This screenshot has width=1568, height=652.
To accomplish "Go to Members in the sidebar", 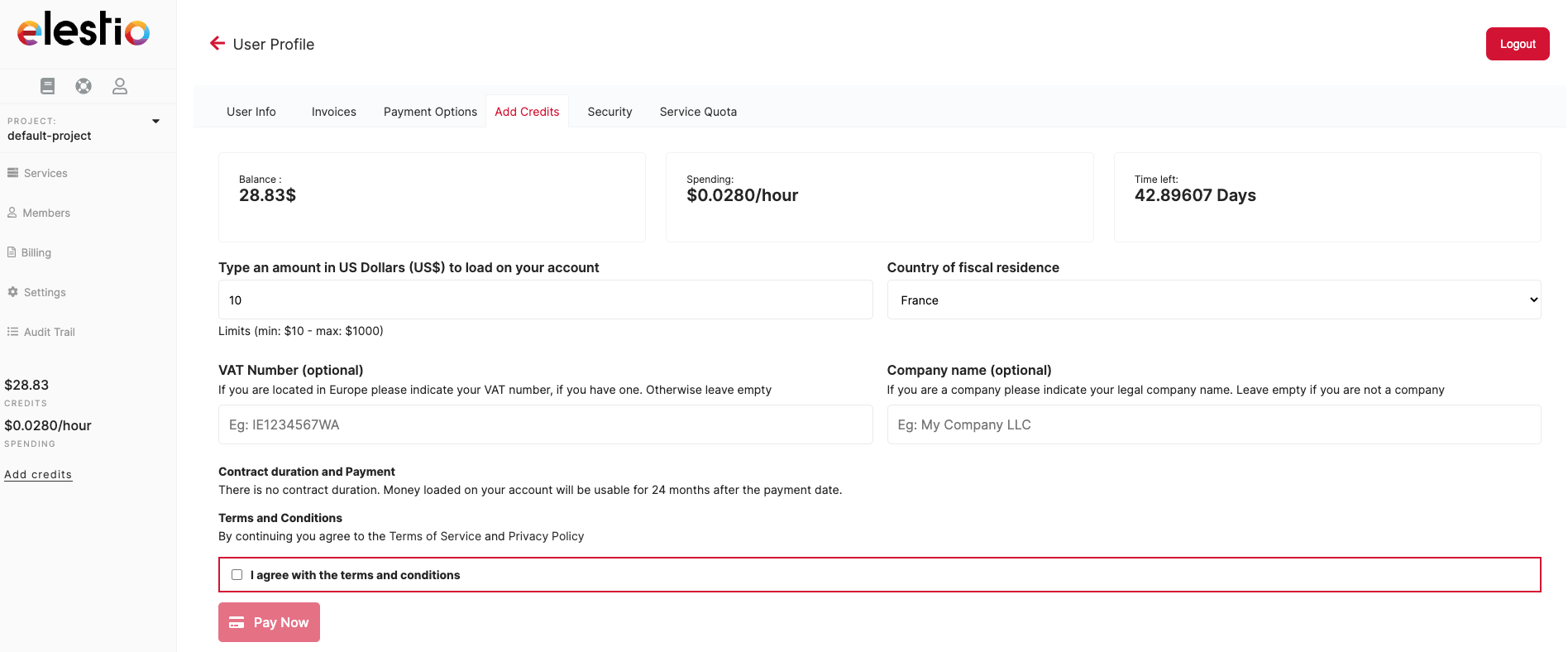I will [x=45, y=213].
